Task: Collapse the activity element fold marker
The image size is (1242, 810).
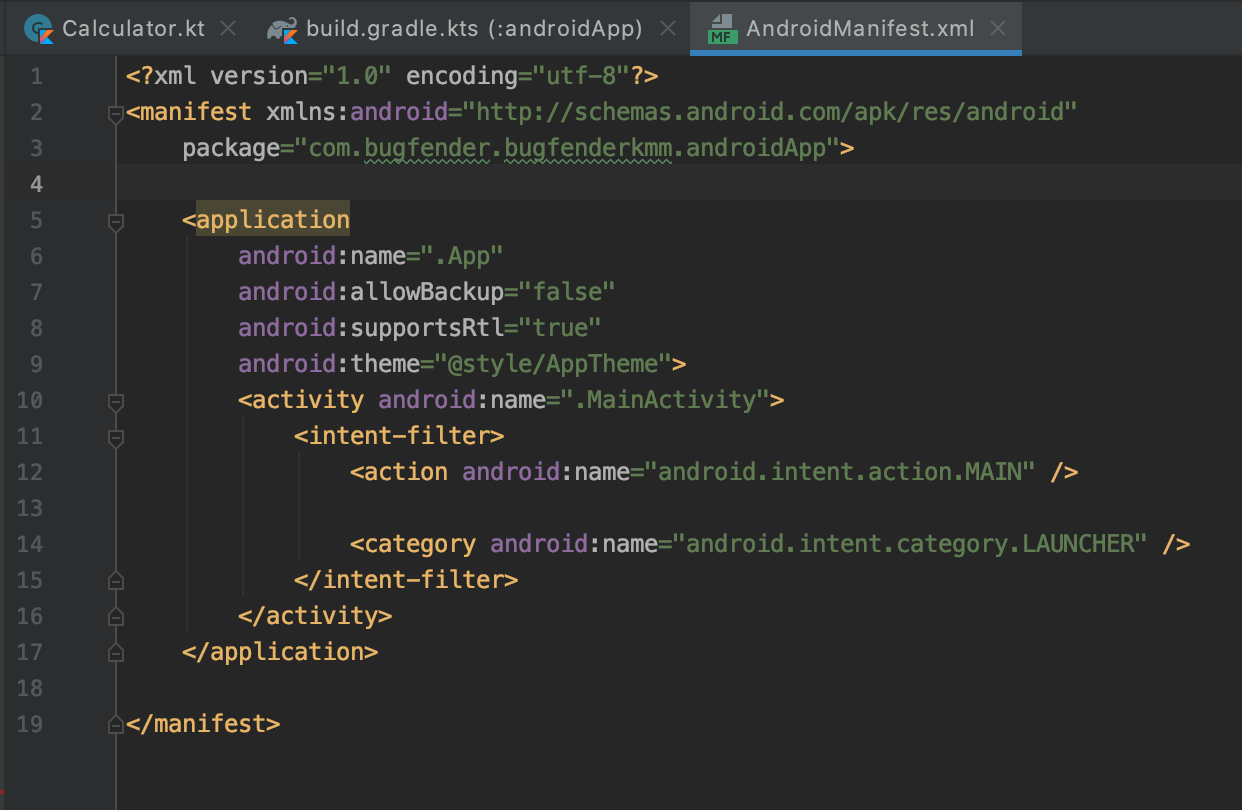Action: coord(115,401)
